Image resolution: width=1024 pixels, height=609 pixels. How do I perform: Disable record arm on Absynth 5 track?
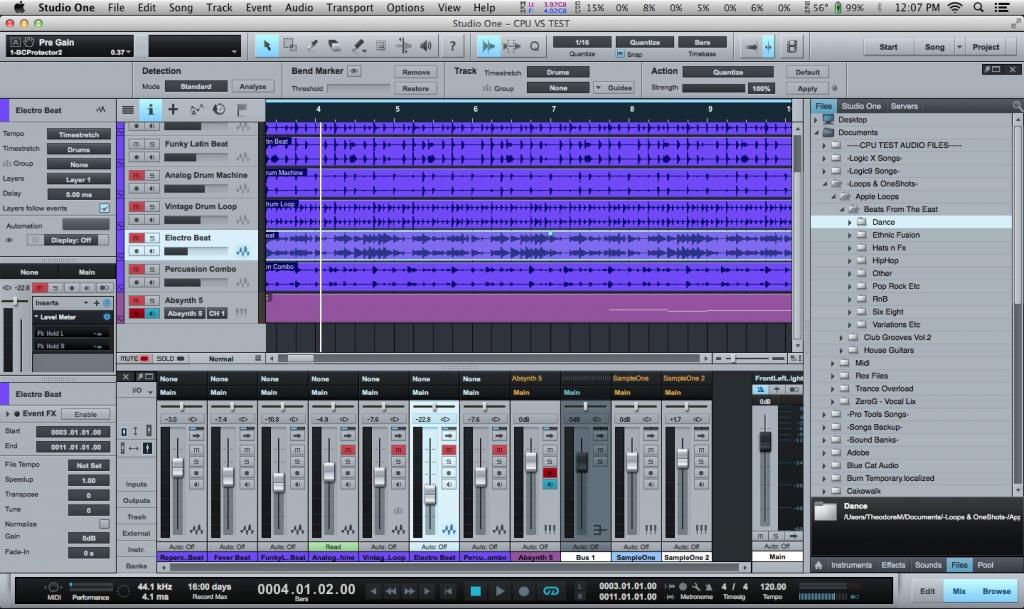pos(136,313)
